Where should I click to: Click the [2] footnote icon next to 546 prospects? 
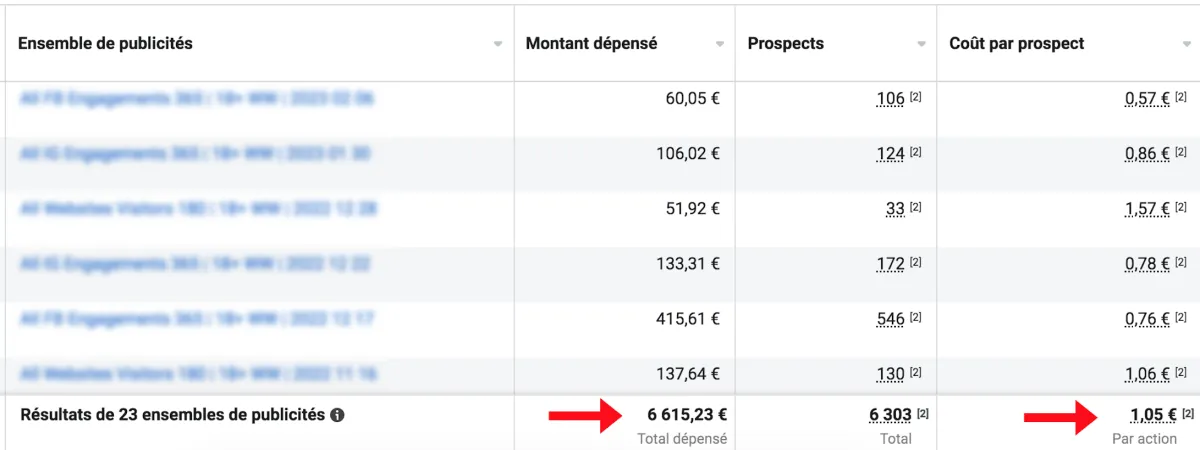coord(916,319)
